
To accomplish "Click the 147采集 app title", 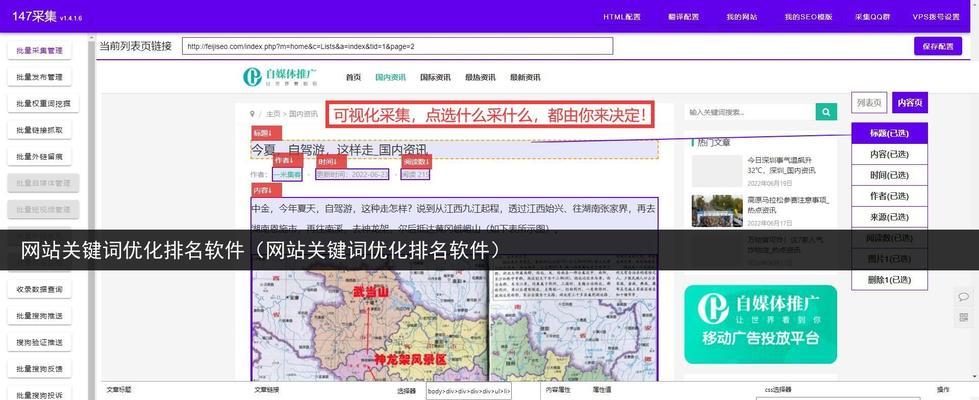I will 36,16.
